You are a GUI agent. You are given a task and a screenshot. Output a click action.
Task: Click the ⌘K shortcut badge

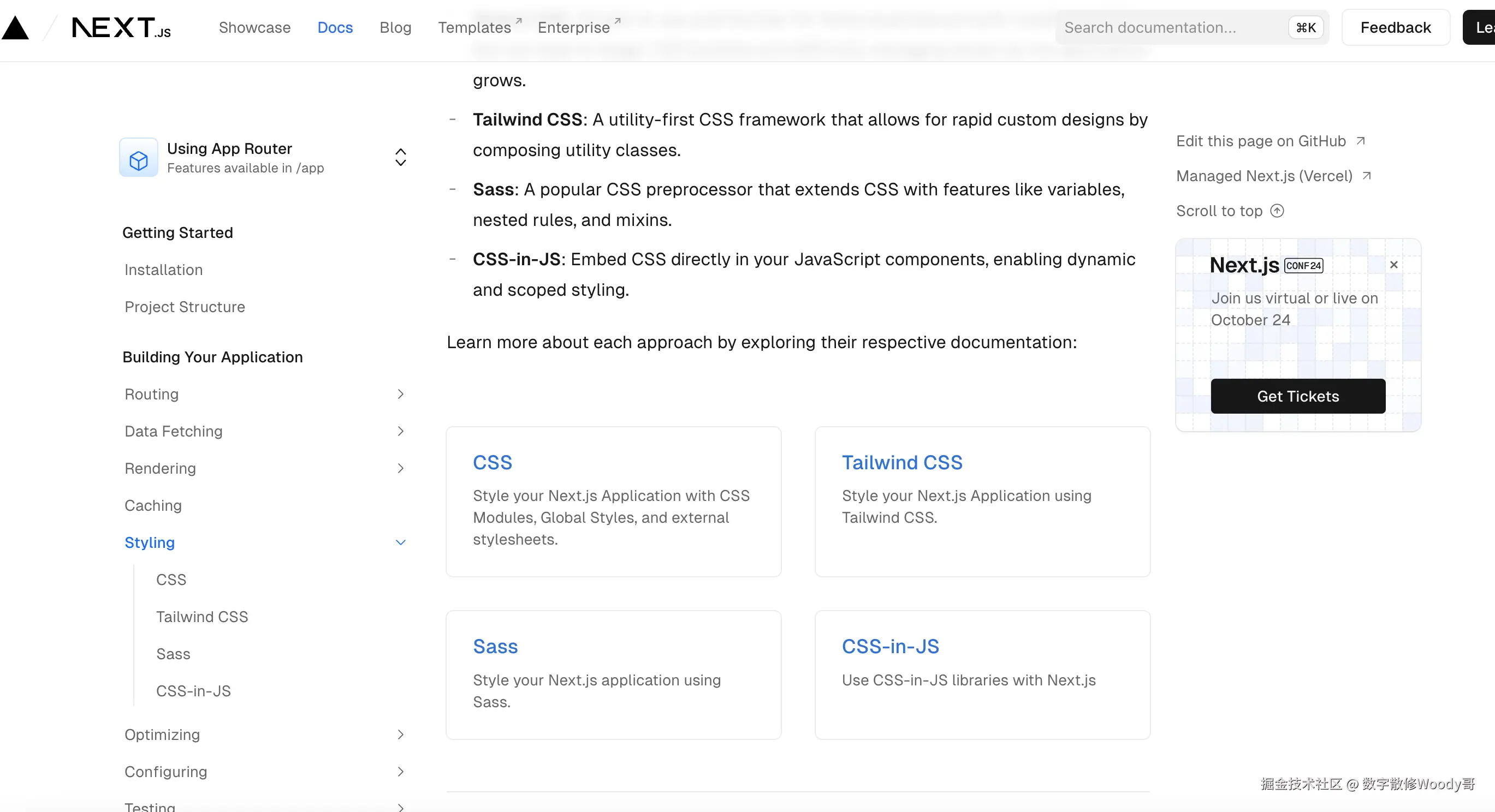tap(1305, 28)
